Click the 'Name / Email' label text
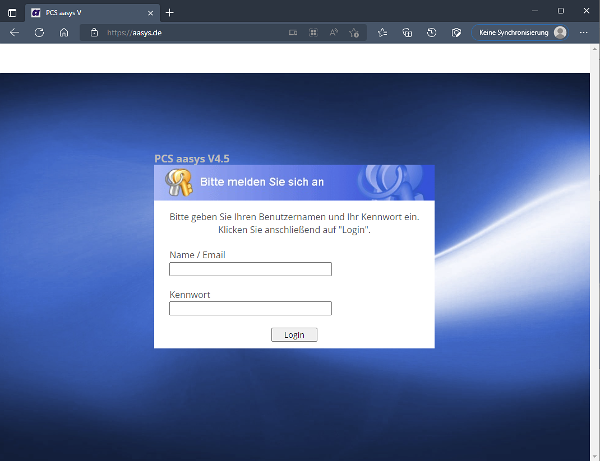 pyautogui.click(x=197, y=255)
